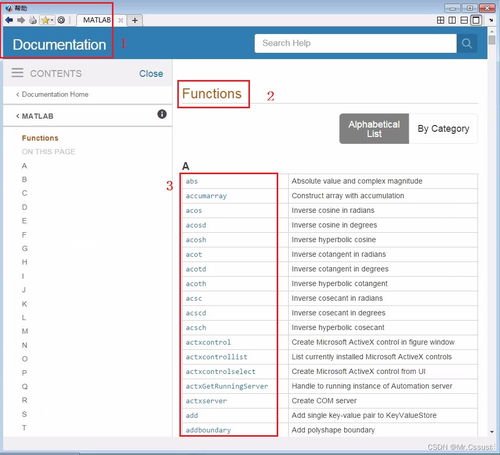This screenshot has width=500, height=455.
Task: Jump to letter H in the sidebar
Action: coord(24,262)
